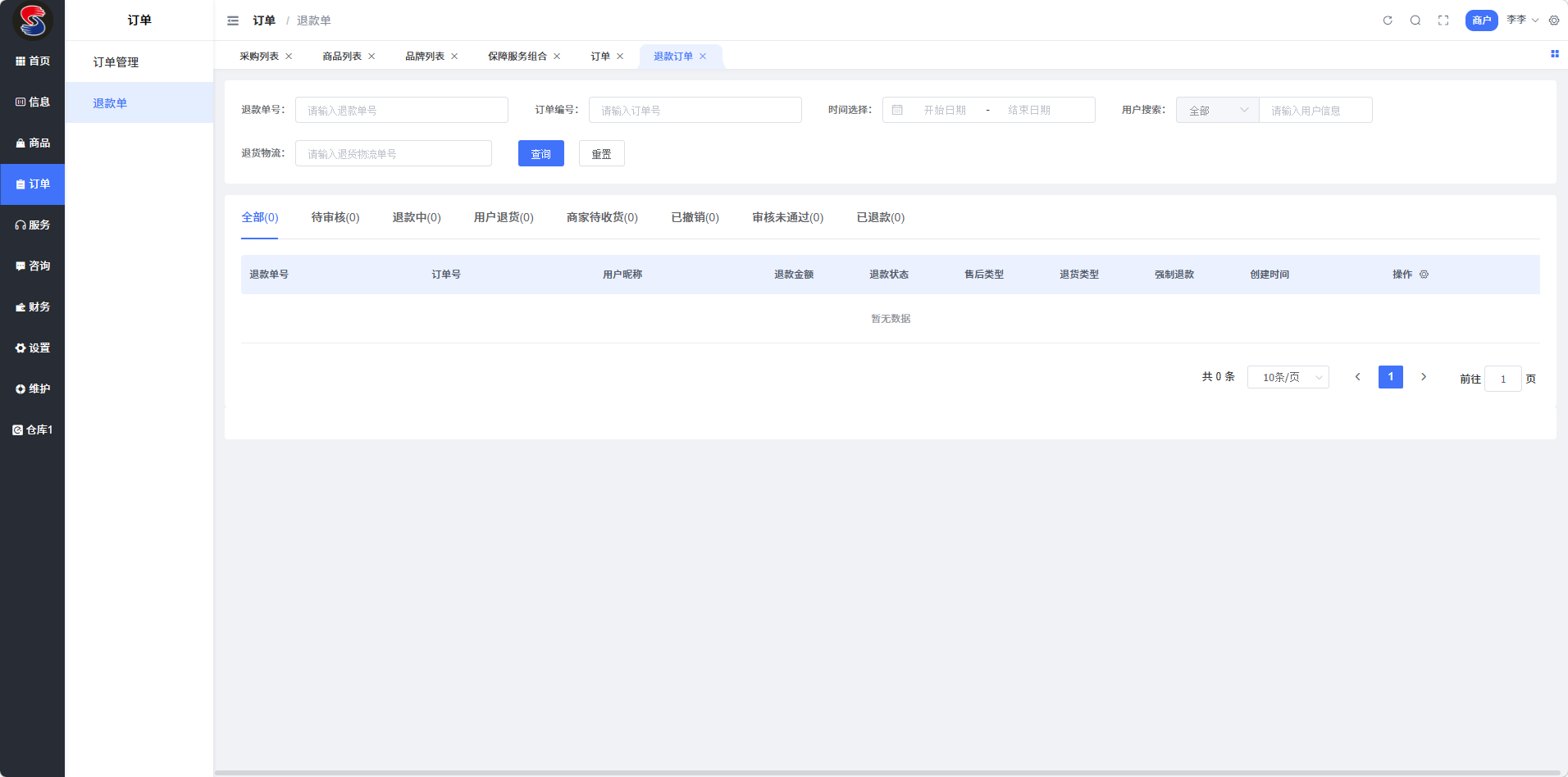This screenshot has width=1568, height=777.
Task: Click the 重置 reset button
Action: (601, 153)
